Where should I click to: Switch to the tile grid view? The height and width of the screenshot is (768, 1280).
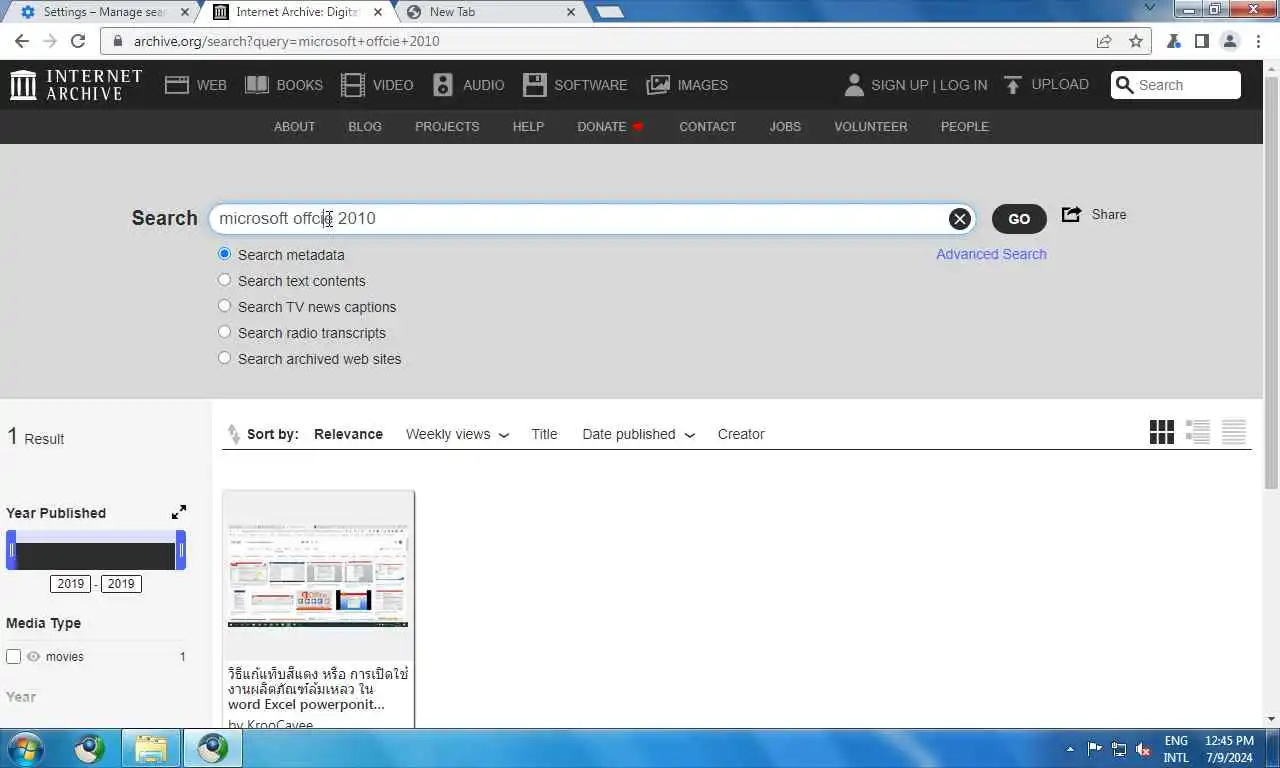1162,432
